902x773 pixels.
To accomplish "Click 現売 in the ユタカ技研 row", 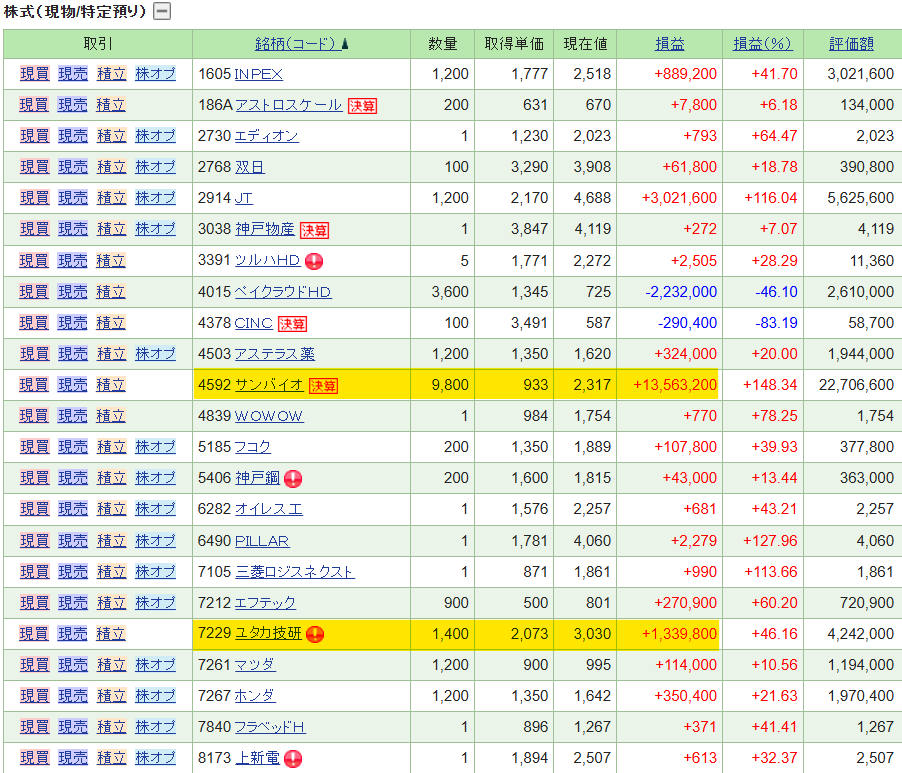I will tap(73, 635).
